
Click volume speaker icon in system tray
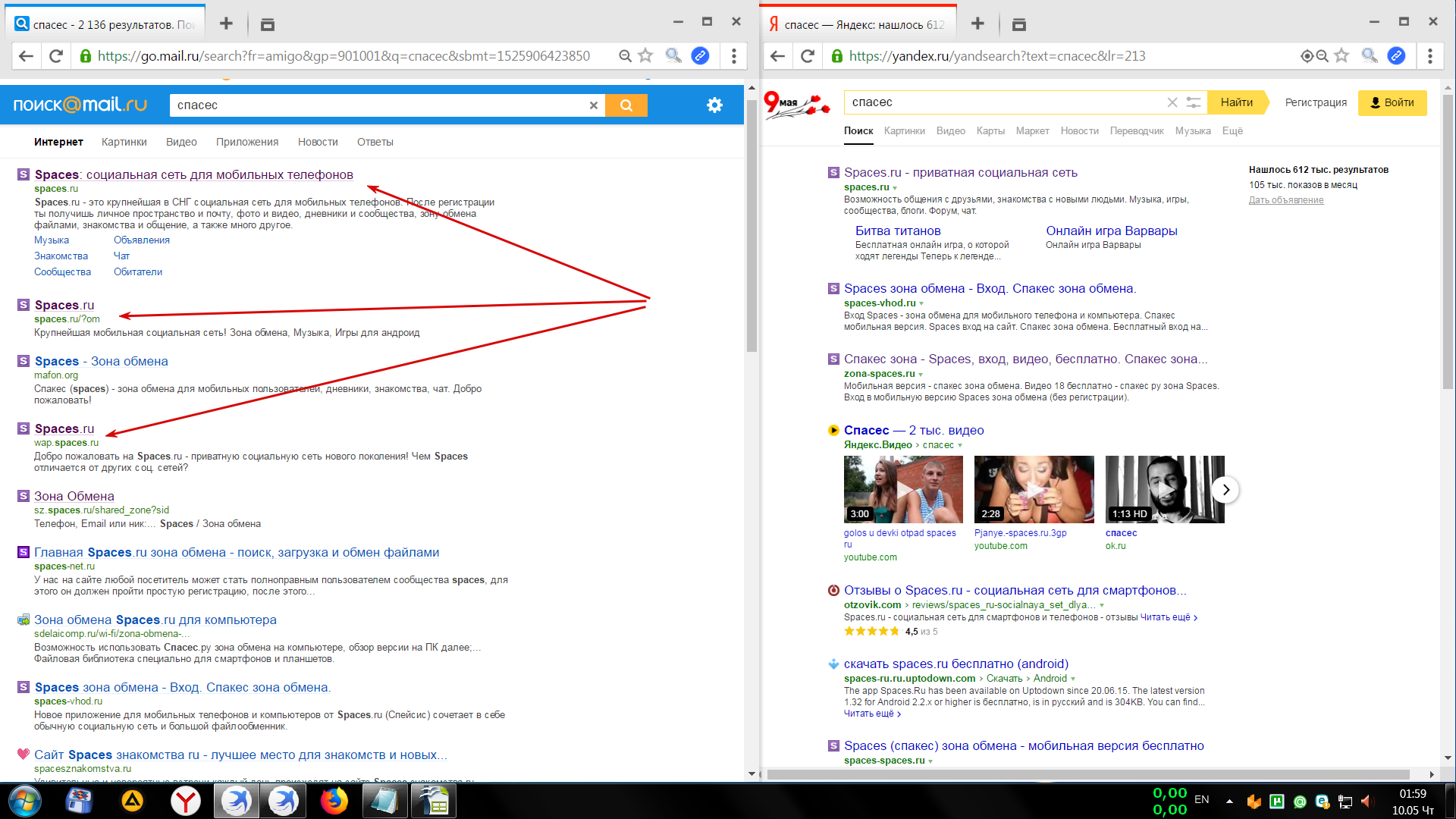(x=1367, y=801)
